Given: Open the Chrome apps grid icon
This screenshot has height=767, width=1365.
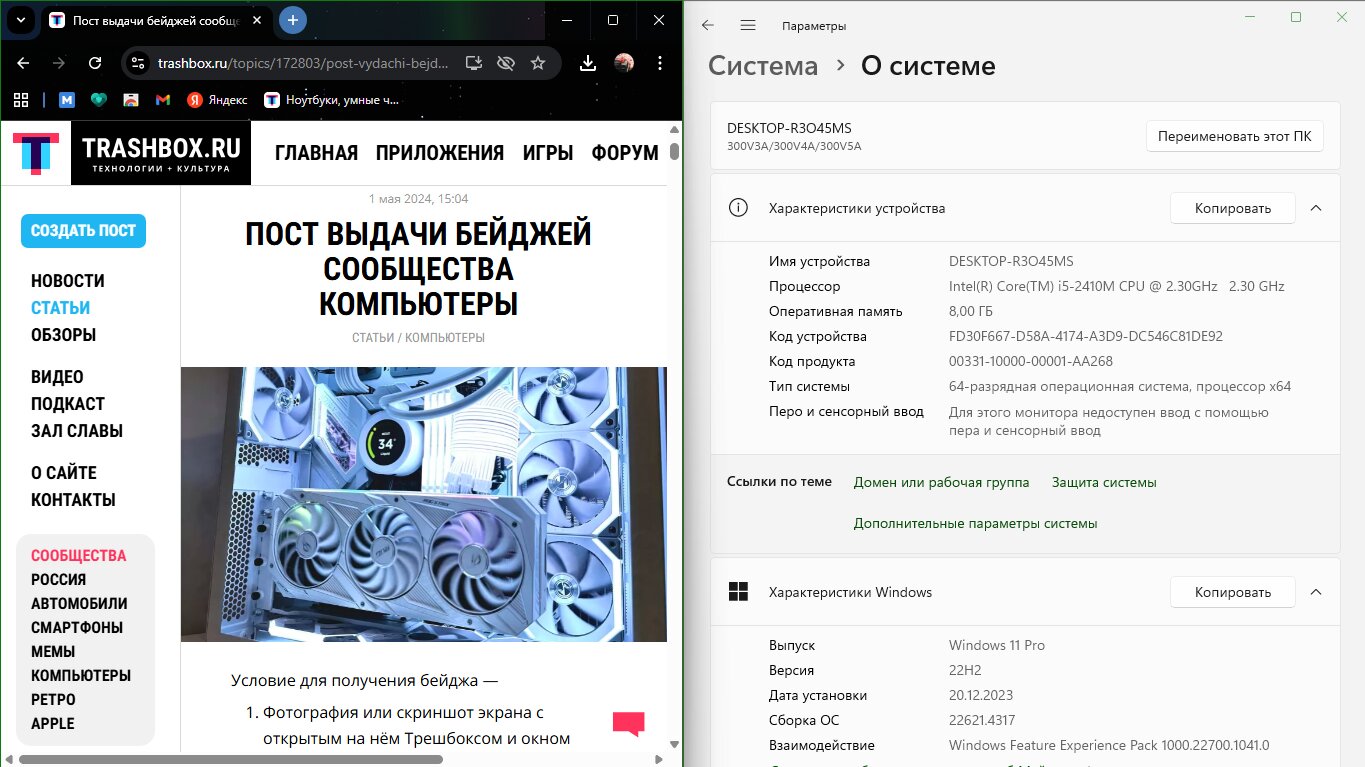Looking at the screenshot, I should (x=20, y=100).
